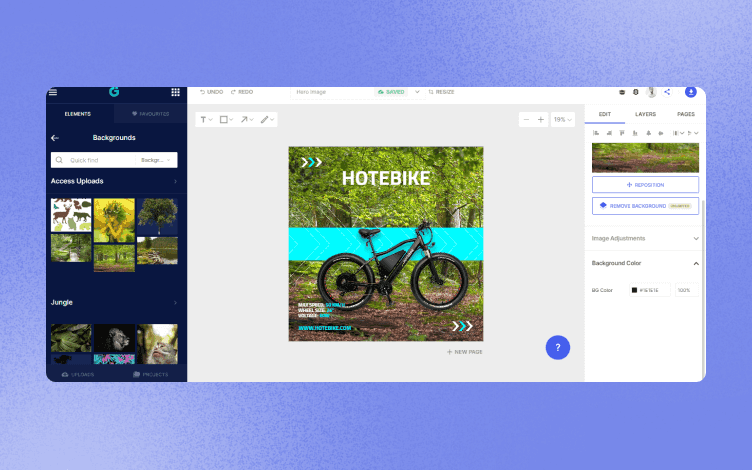Screen dimensions: 752x470
Task: Align bottom edges icon
Action: [635, 133]
